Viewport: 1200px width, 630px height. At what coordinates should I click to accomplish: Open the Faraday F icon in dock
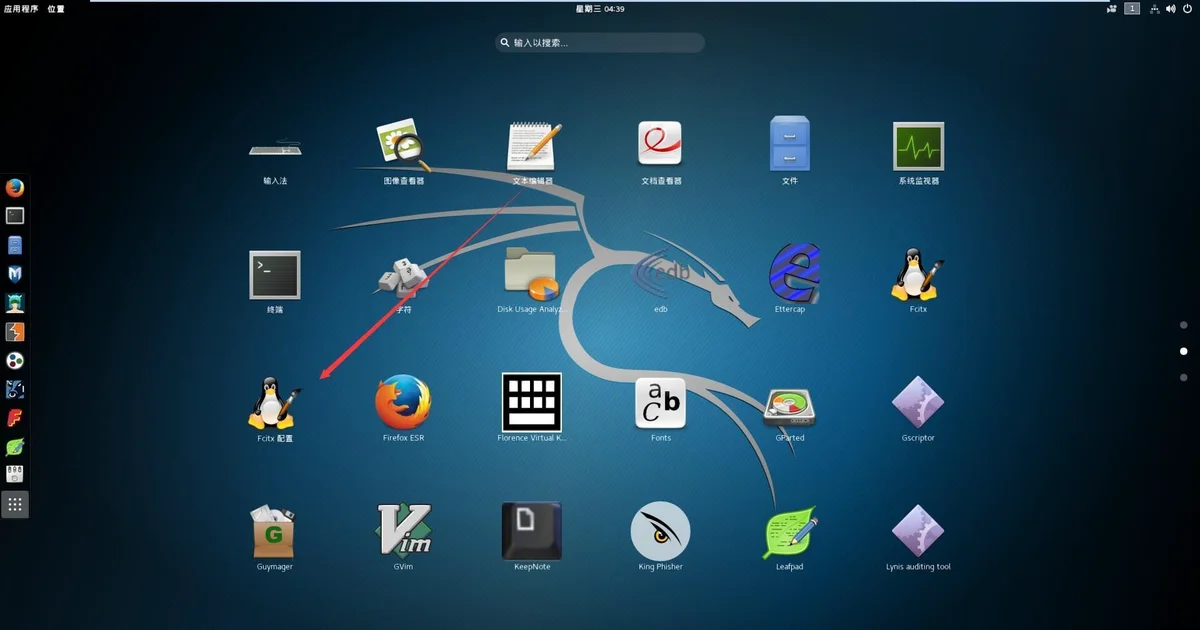[14, 417]
